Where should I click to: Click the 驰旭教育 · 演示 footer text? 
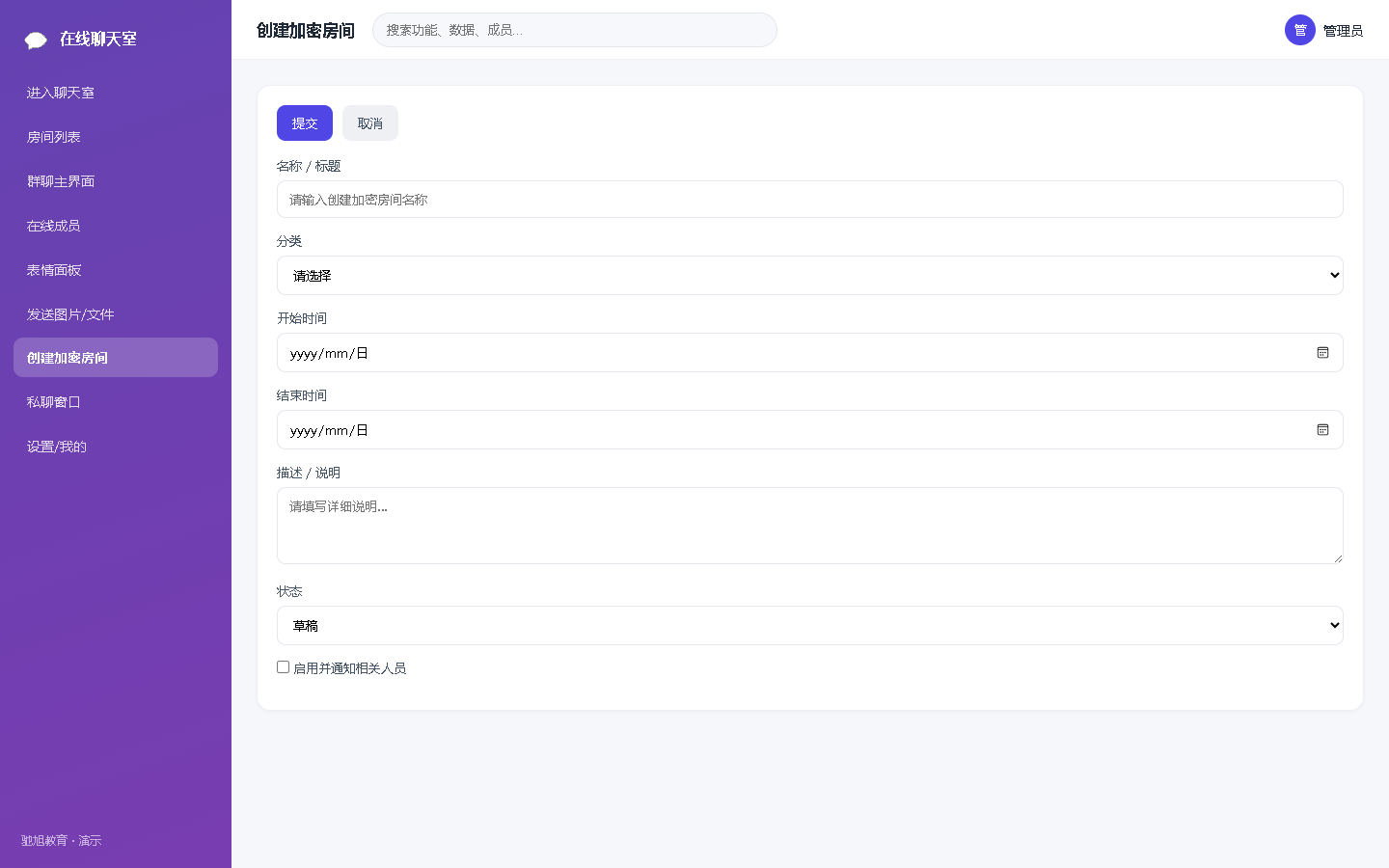[x=62, y=841]
